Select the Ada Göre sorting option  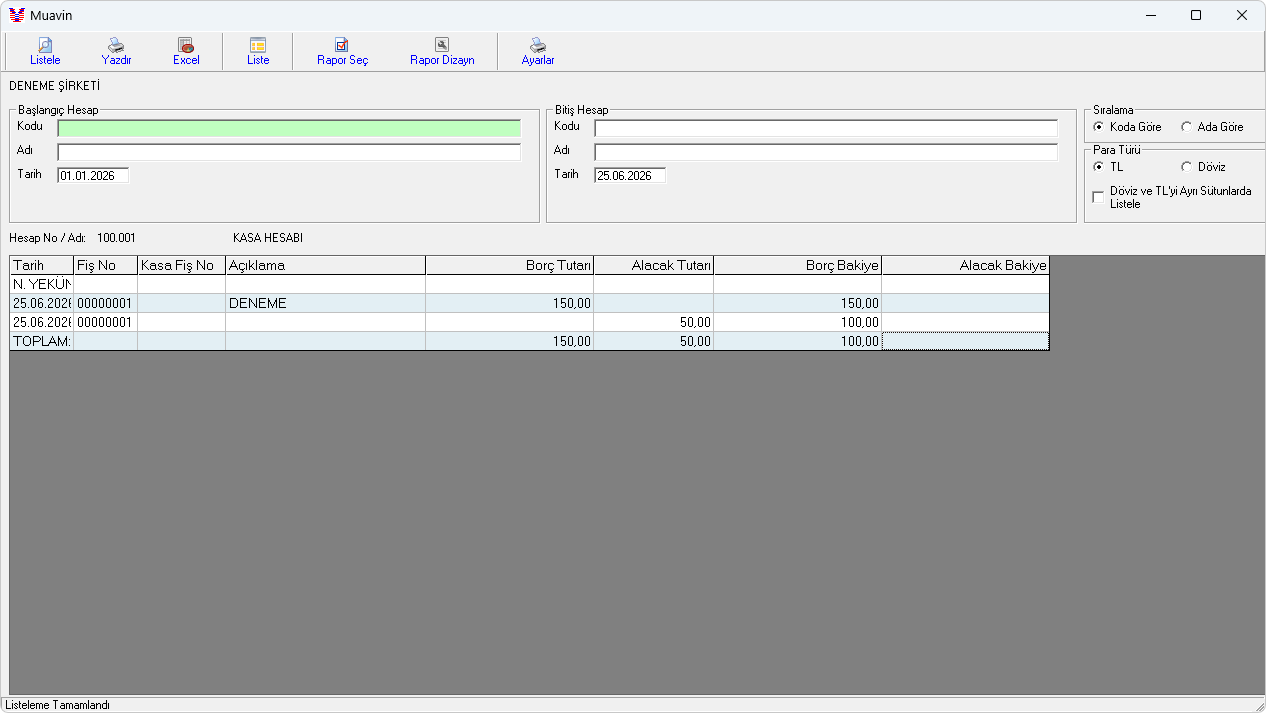pyautogui.click(x=1186, y=127)
